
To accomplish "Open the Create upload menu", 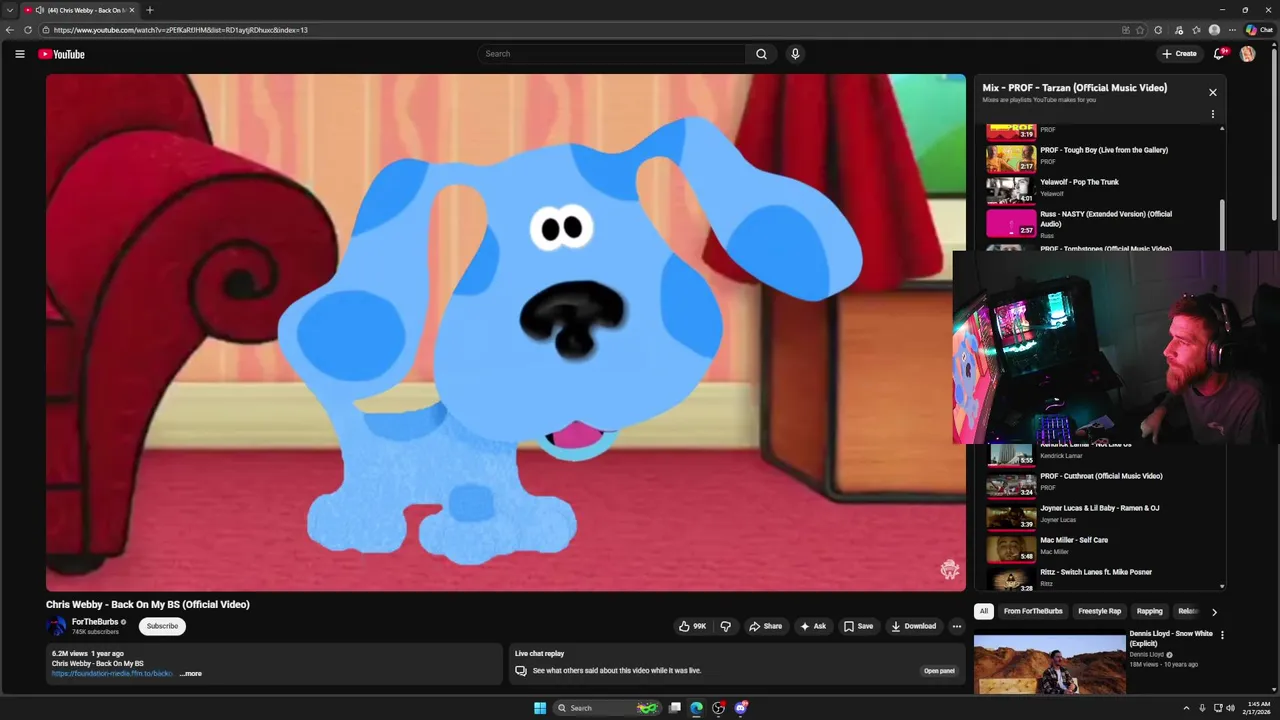I will (x=1179, y=54).
